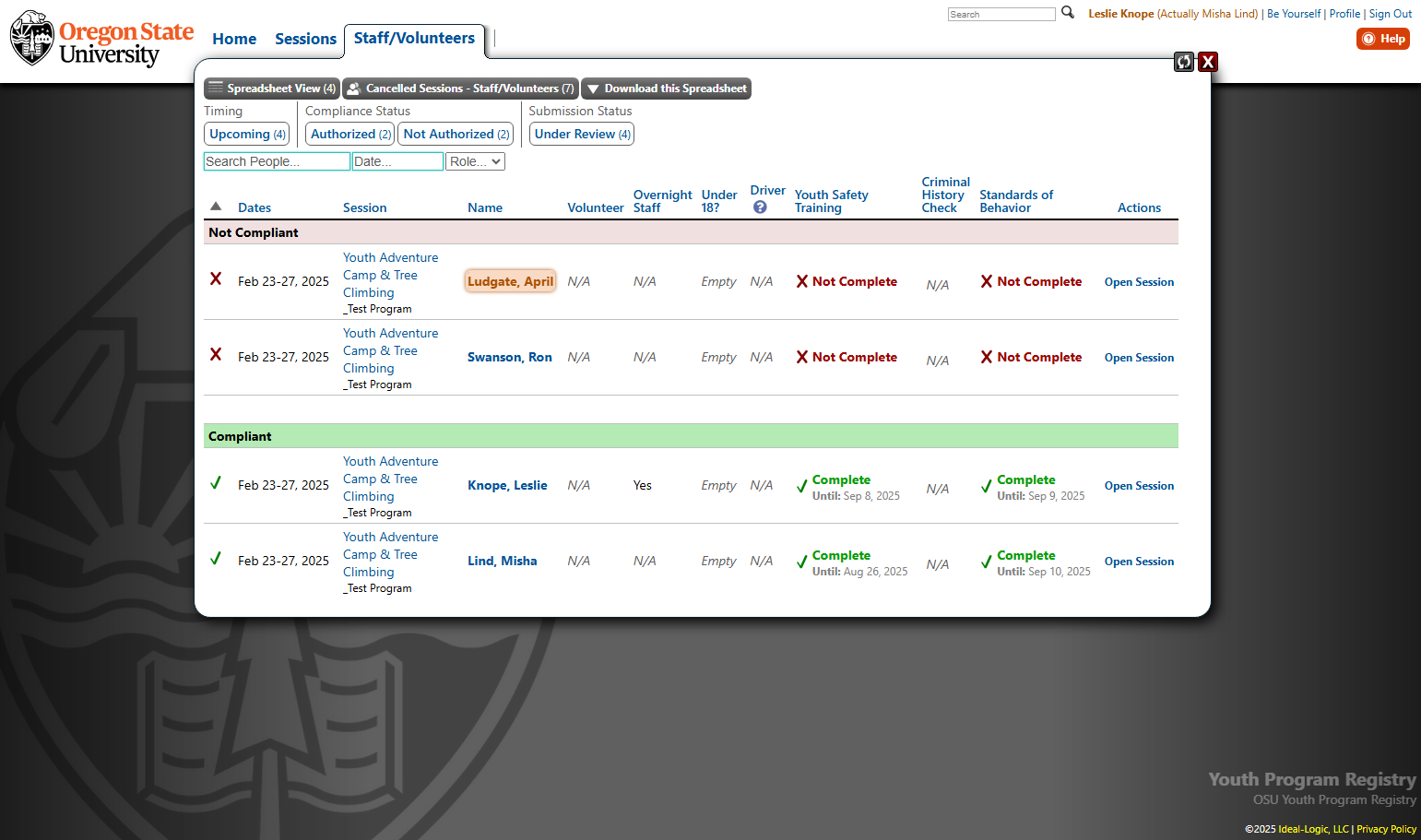
Task: Expand the Download this Spreadsheet menu
Action: (x=667, y=89)
